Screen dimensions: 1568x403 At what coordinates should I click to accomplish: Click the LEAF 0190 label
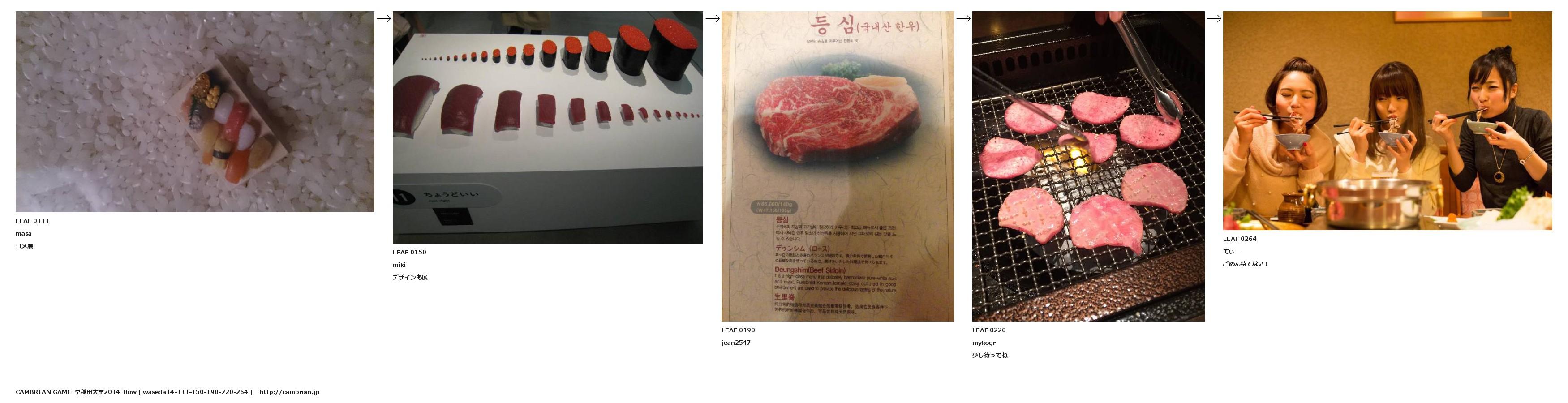tap(738, 330)
